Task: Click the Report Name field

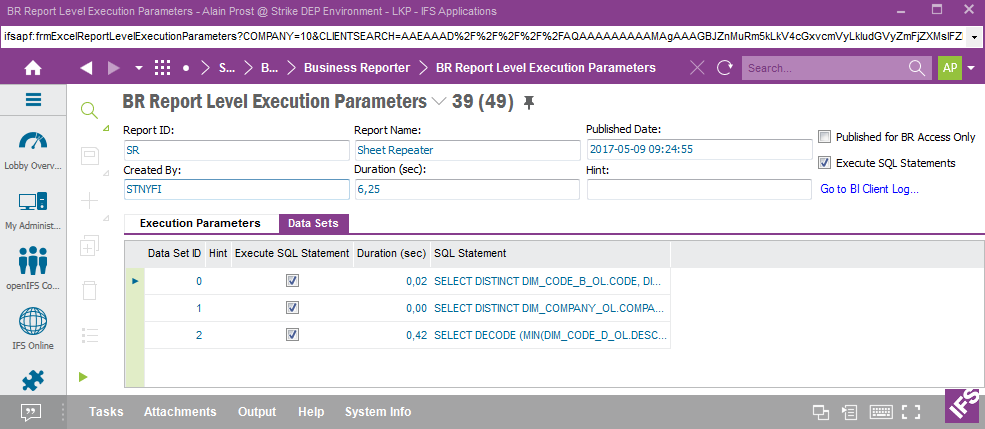Action: (x=467, y=150)
